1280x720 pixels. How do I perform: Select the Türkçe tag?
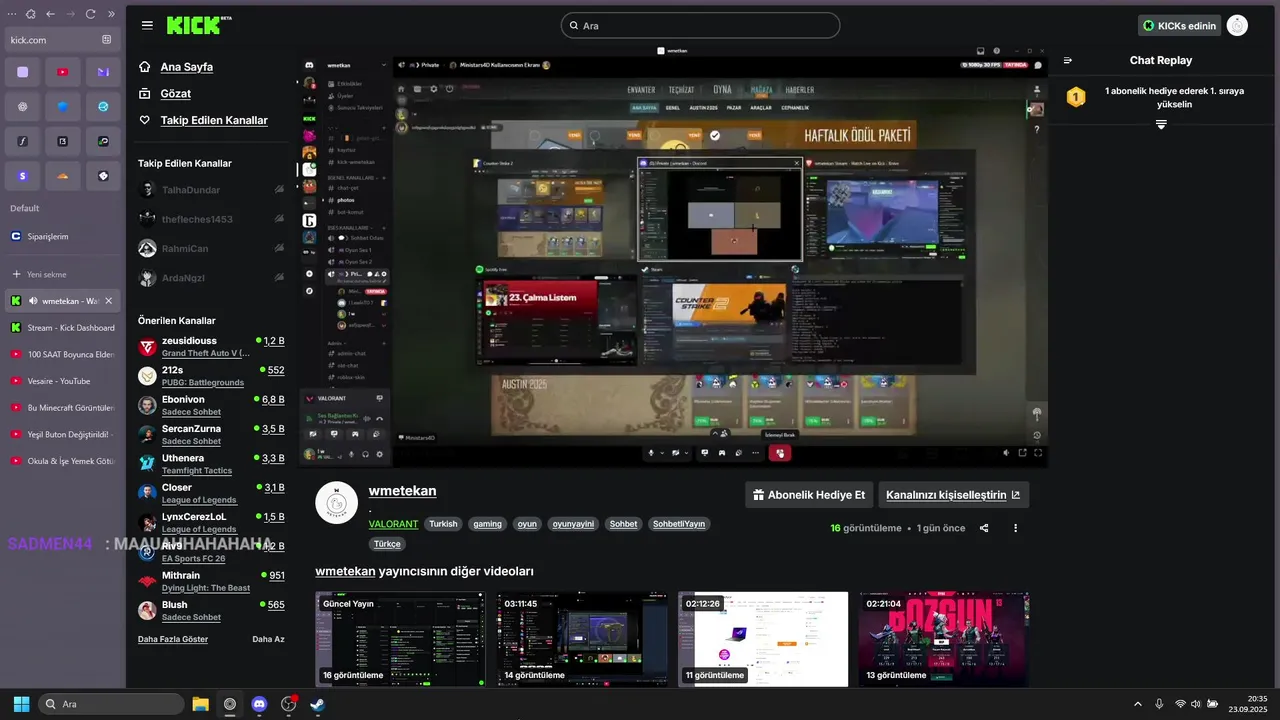[387, 544]
